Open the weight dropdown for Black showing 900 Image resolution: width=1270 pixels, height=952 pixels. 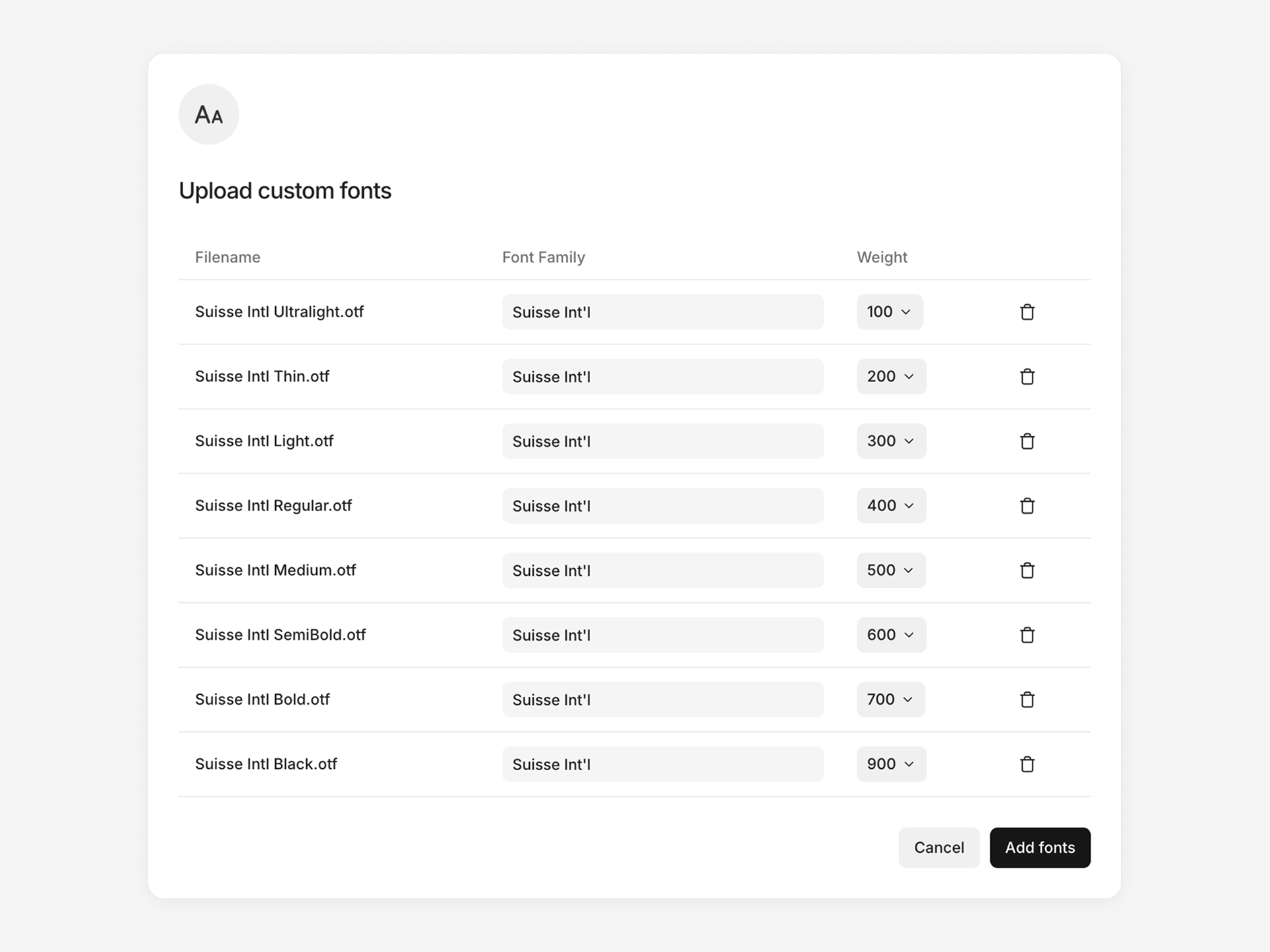click(x=891, y=764)
